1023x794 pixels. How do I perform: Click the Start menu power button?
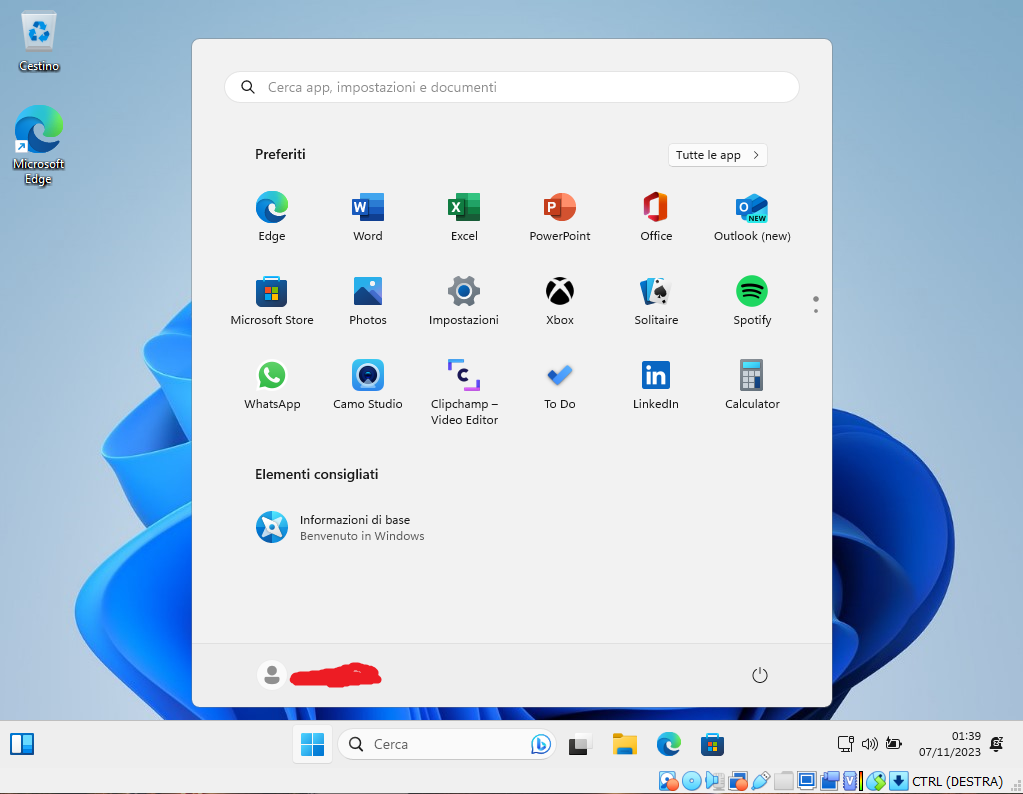point(759,675)
